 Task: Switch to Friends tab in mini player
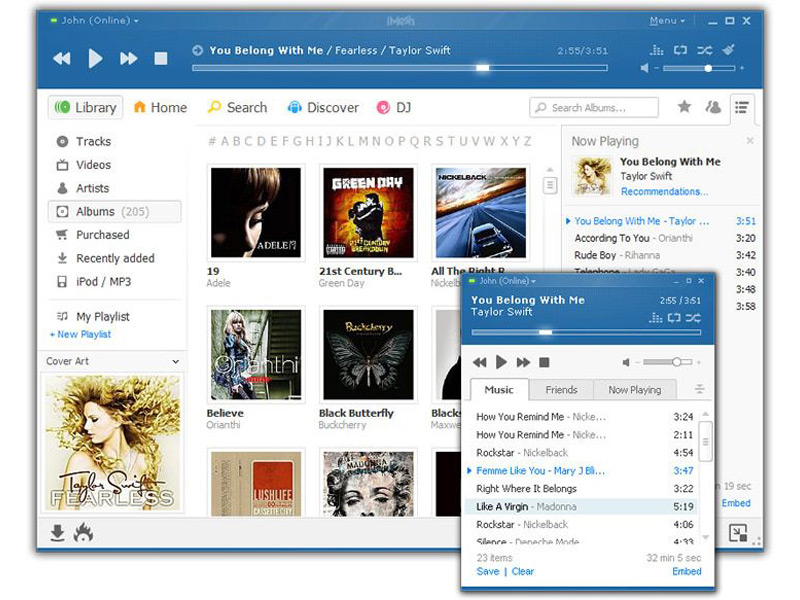(561, 390)
